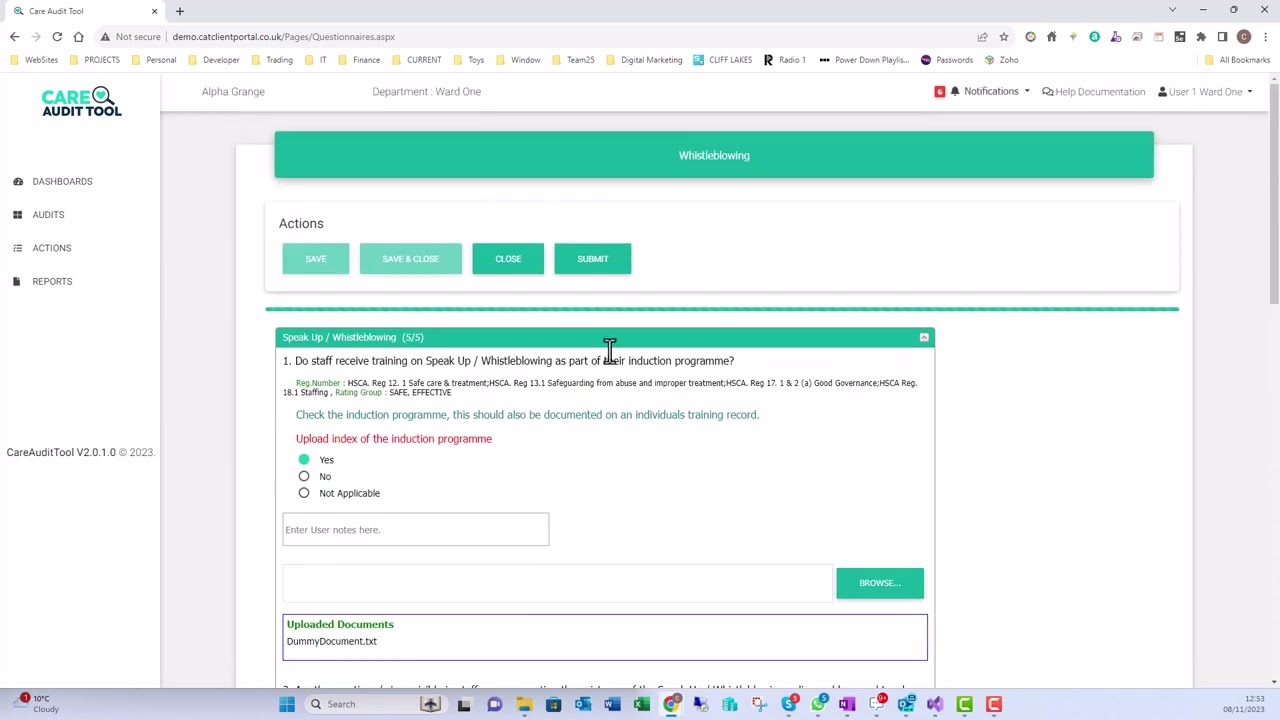Select the Yes radio option
Screen dimensions: 1280x720
[x=304, y=459]
